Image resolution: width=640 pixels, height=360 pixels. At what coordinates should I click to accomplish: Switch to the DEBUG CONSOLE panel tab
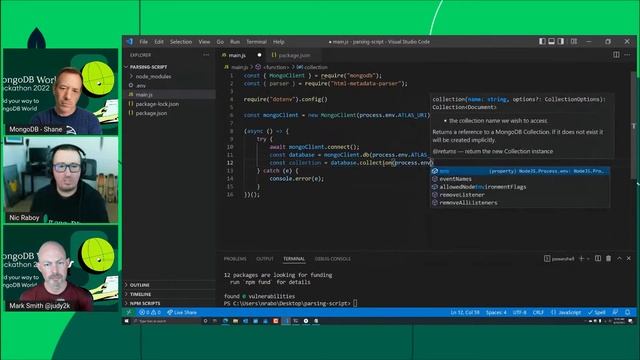pos(333,259)
